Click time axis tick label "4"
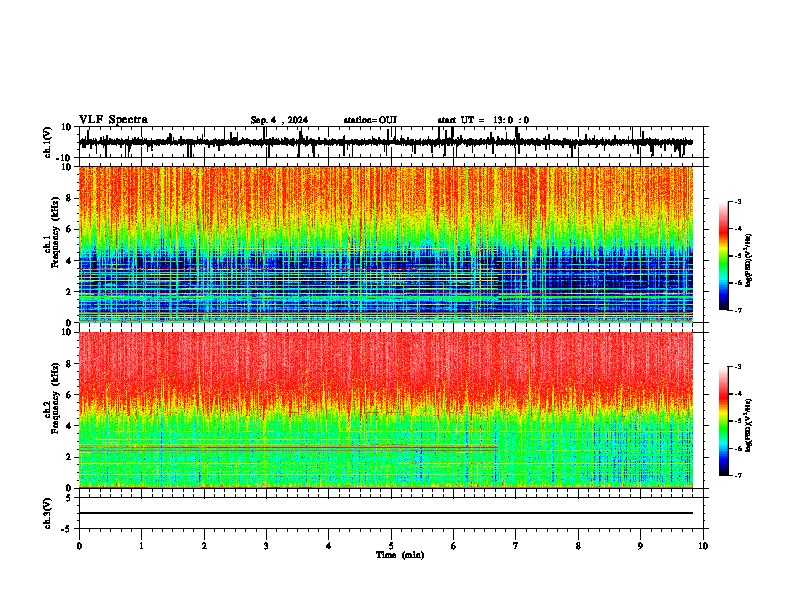The image size is (792, 612). click(329, 546)
